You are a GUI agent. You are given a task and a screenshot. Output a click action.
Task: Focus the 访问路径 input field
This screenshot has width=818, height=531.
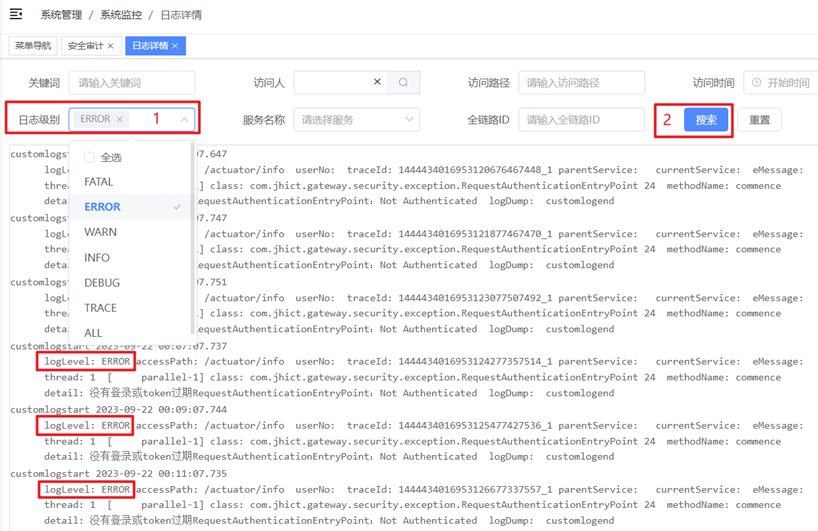tap(582, 82)
